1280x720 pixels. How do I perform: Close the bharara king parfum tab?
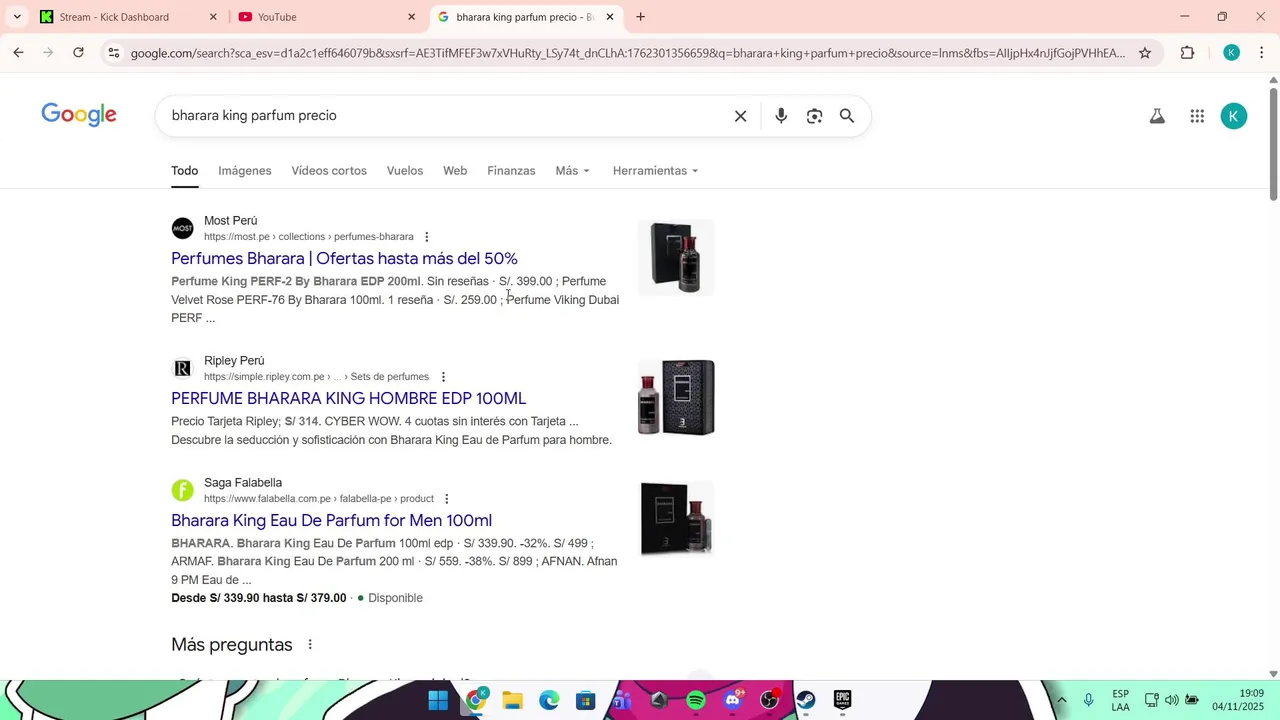[x=610, y=17]
